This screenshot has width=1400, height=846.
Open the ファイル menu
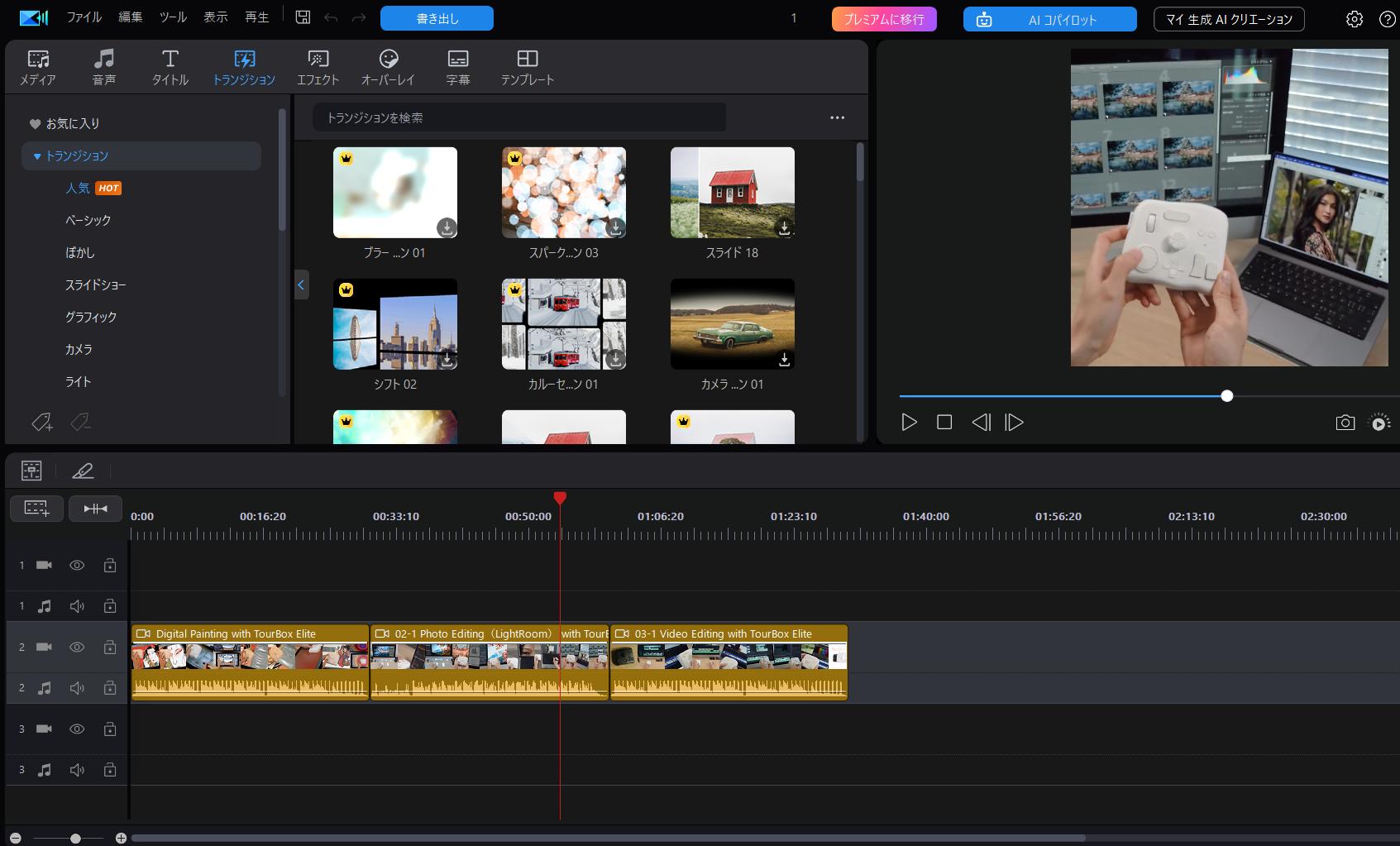pos(84,17)
